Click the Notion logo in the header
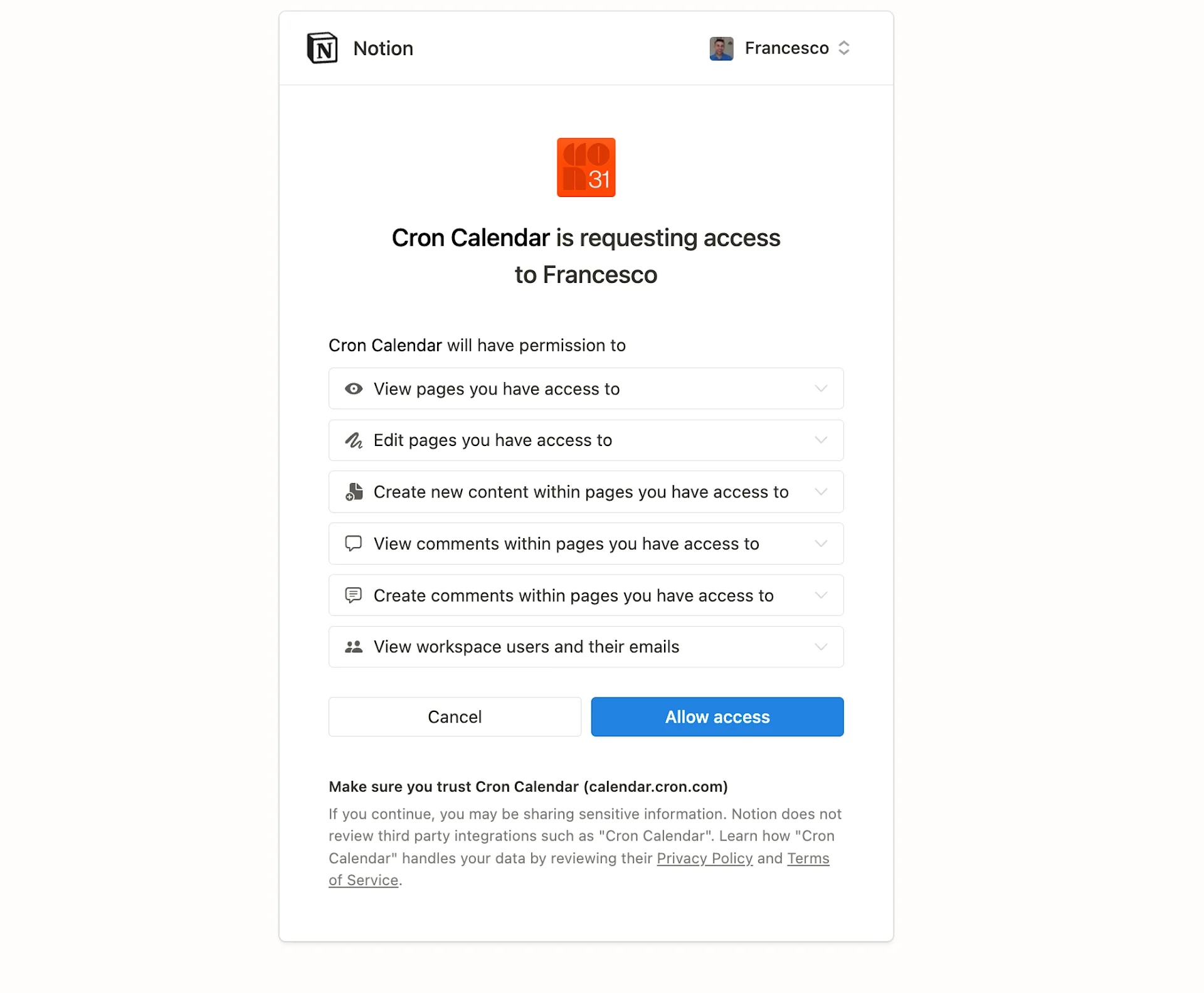The image size is (1204, 993). (x=322, y=48)
